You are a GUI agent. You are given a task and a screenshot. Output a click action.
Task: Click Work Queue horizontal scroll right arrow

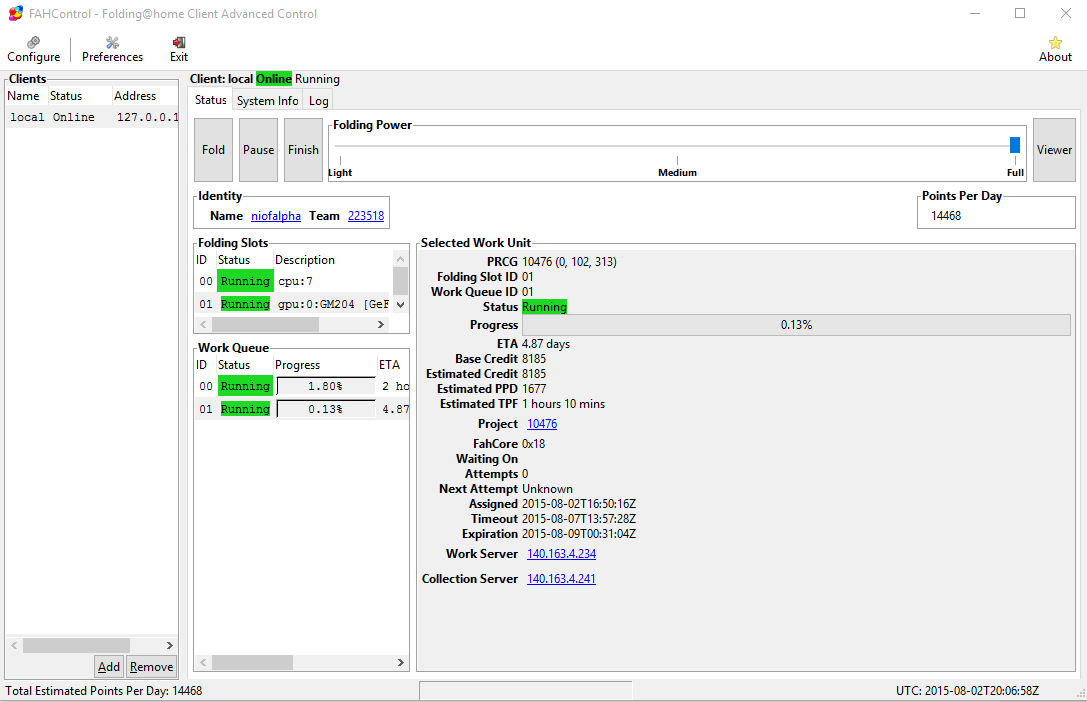click(x=400, y=662)
